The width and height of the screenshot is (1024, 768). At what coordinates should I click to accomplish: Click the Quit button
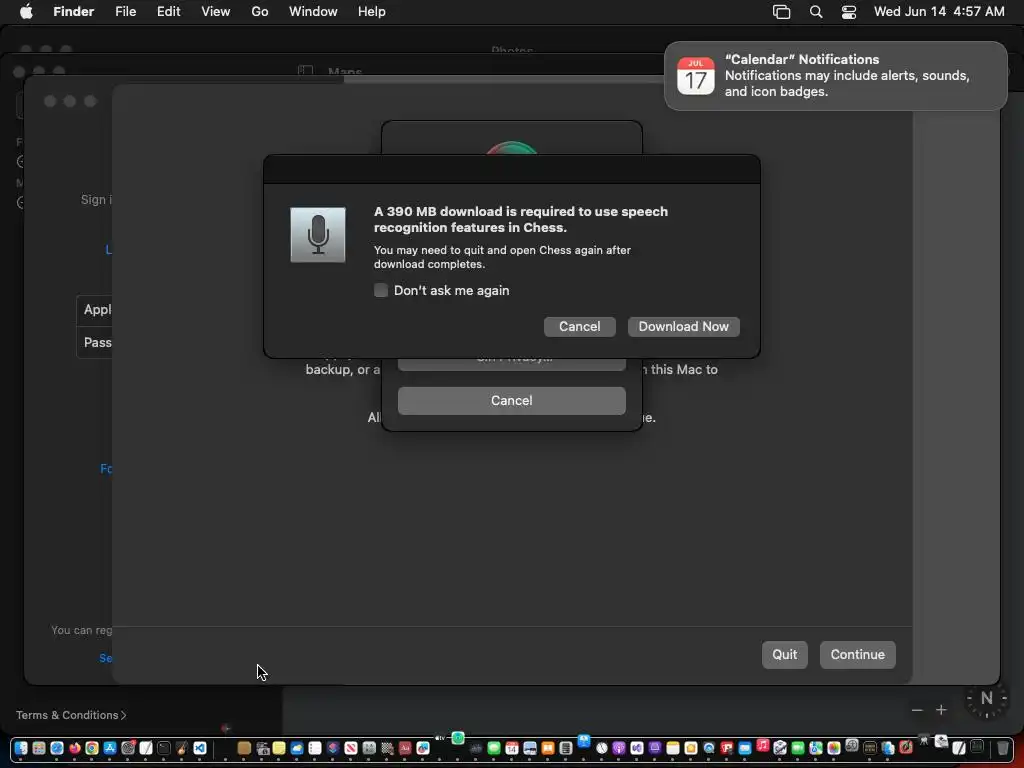[x=784, y=654]
